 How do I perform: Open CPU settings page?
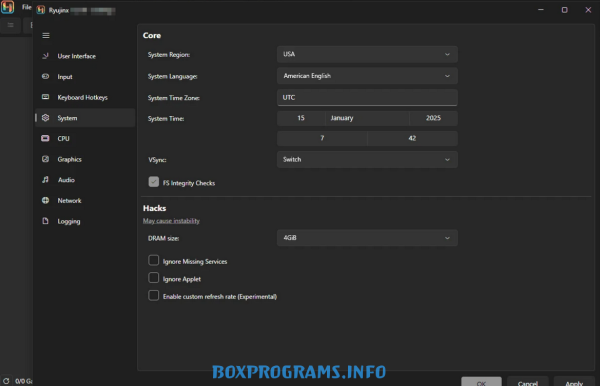click(x=85, y=138)
